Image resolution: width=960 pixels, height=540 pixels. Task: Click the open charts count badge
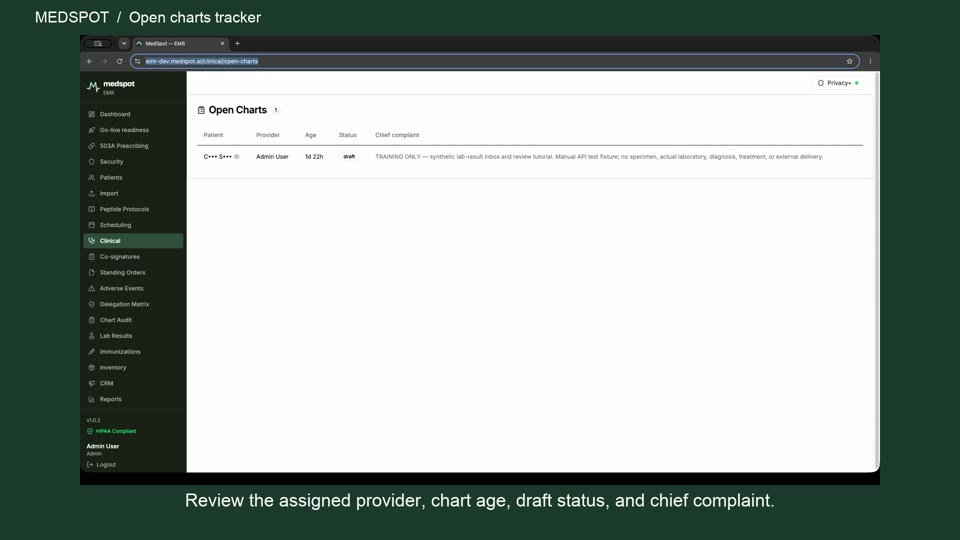click(x=276, y=110)
